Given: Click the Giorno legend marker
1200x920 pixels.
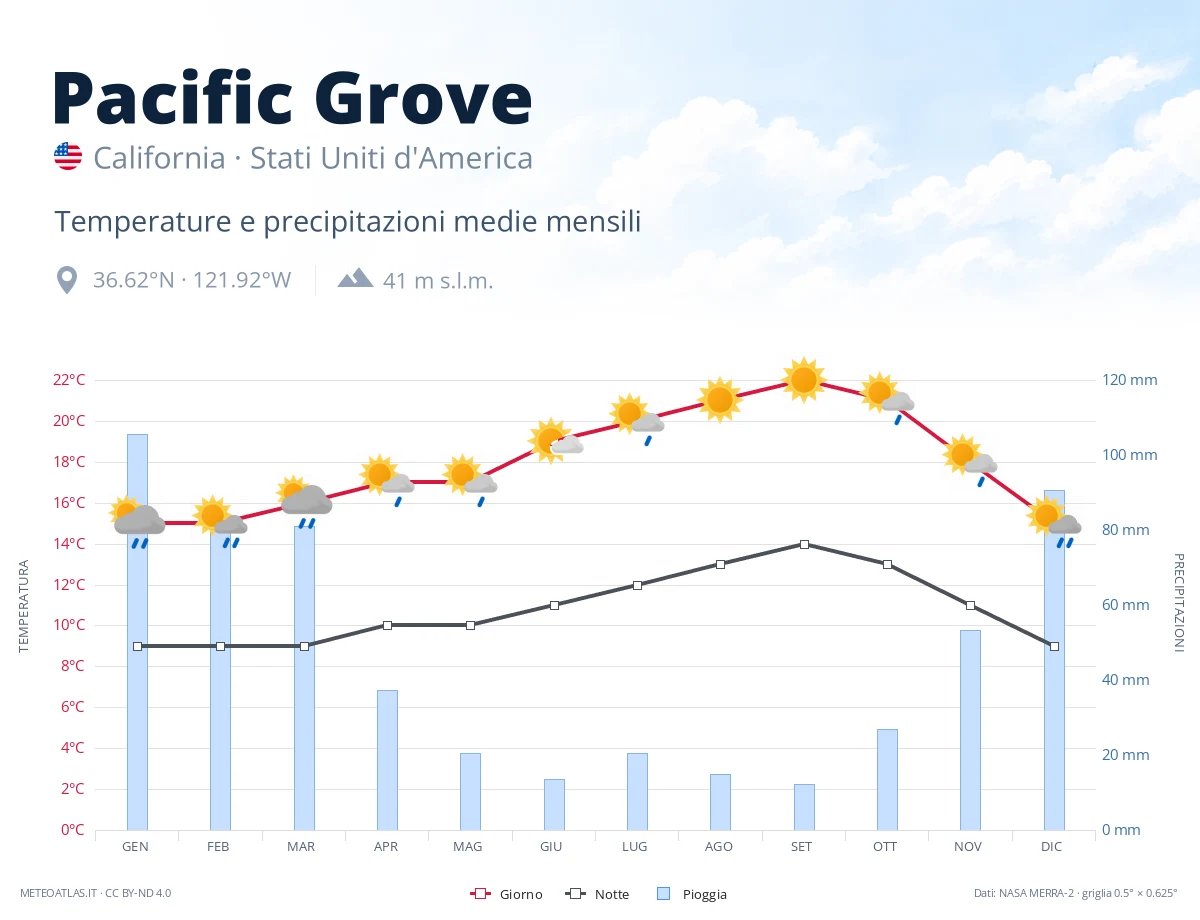Looking at the screenshot, I should pyautogui.click(x=479, y=894).
